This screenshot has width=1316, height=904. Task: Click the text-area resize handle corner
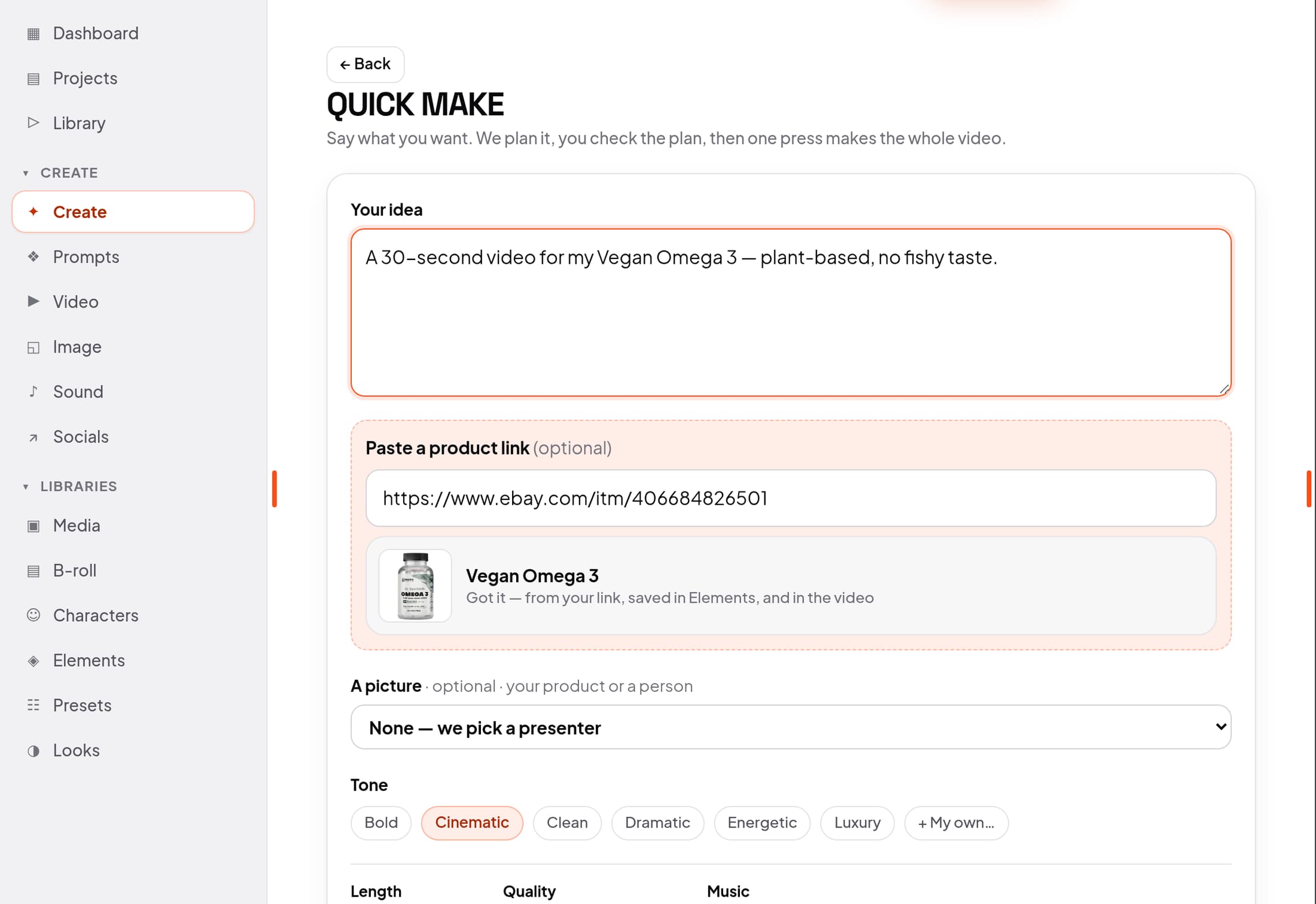coord(1224,389)
